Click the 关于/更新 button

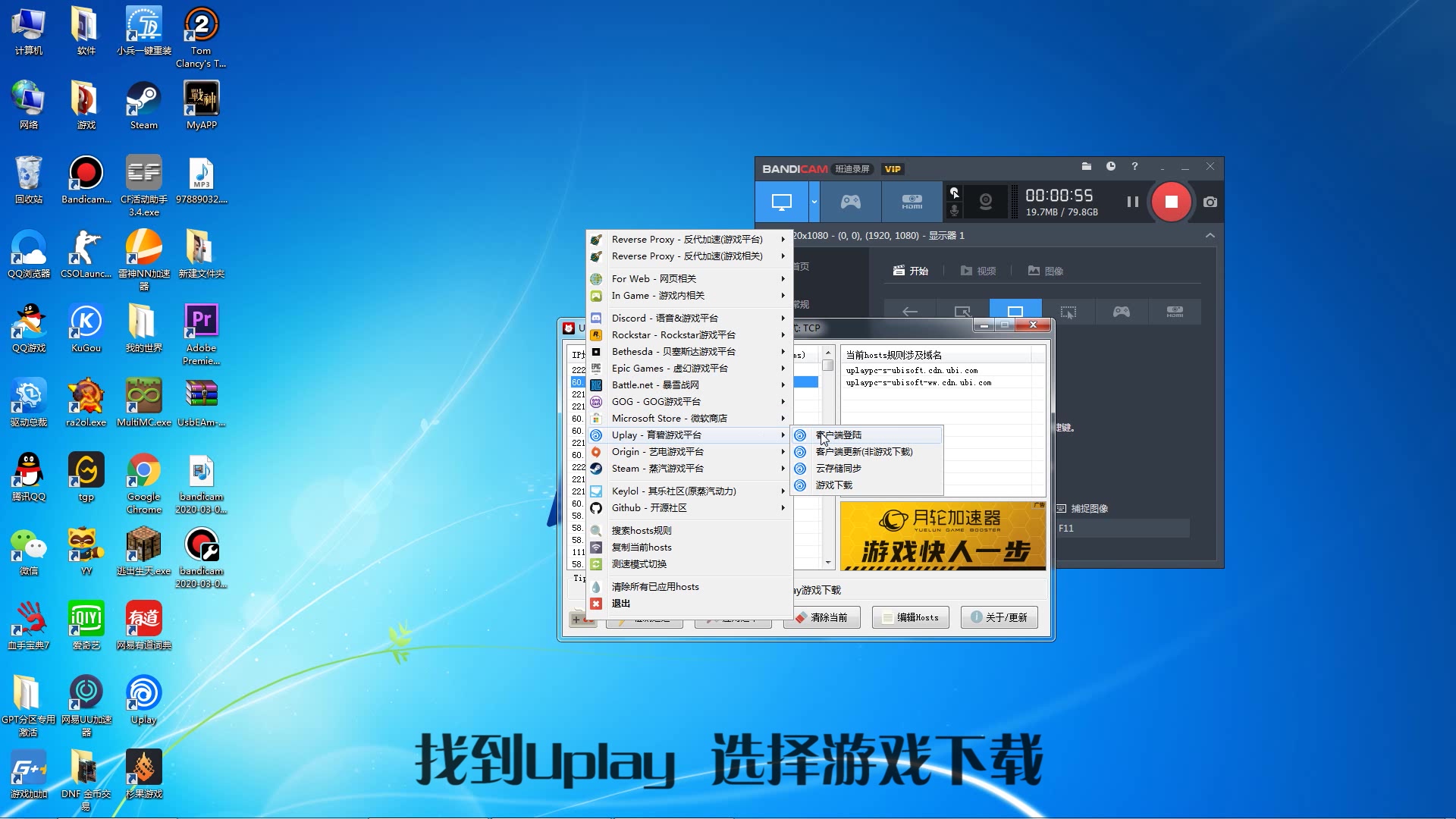point(999,617)
